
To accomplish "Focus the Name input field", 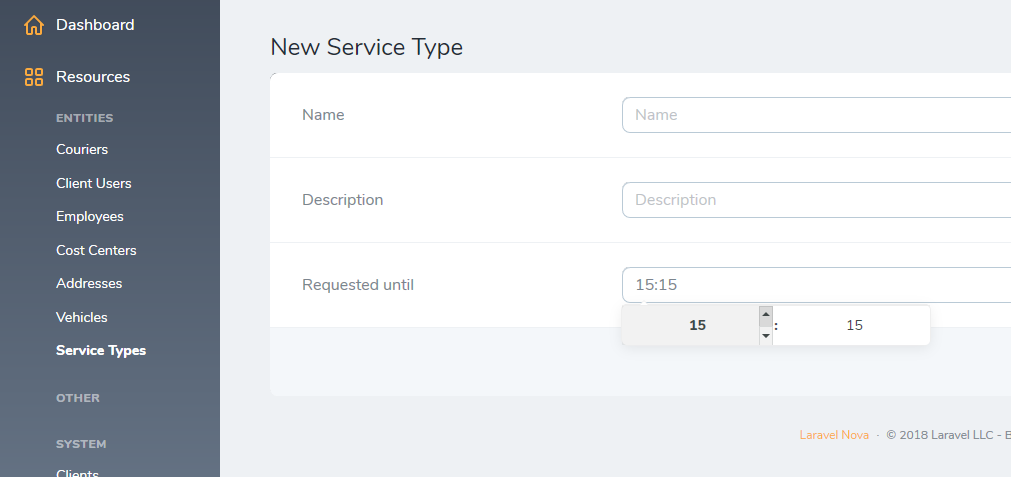I will click(x=815, y=115).
